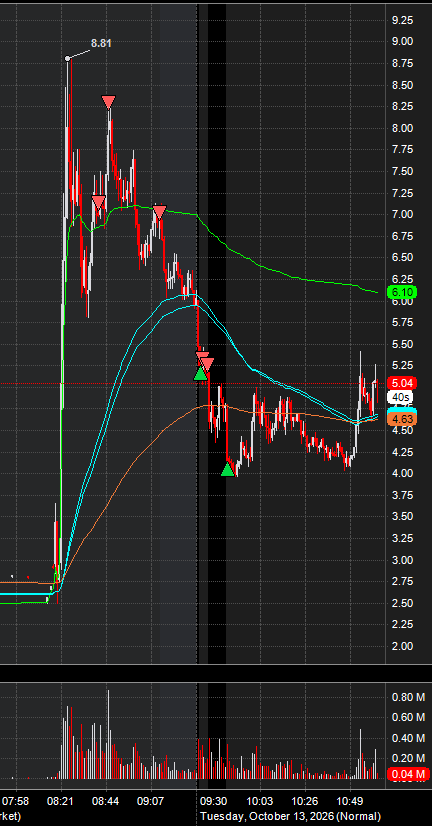Click the 2.50 price axis label

402,603
